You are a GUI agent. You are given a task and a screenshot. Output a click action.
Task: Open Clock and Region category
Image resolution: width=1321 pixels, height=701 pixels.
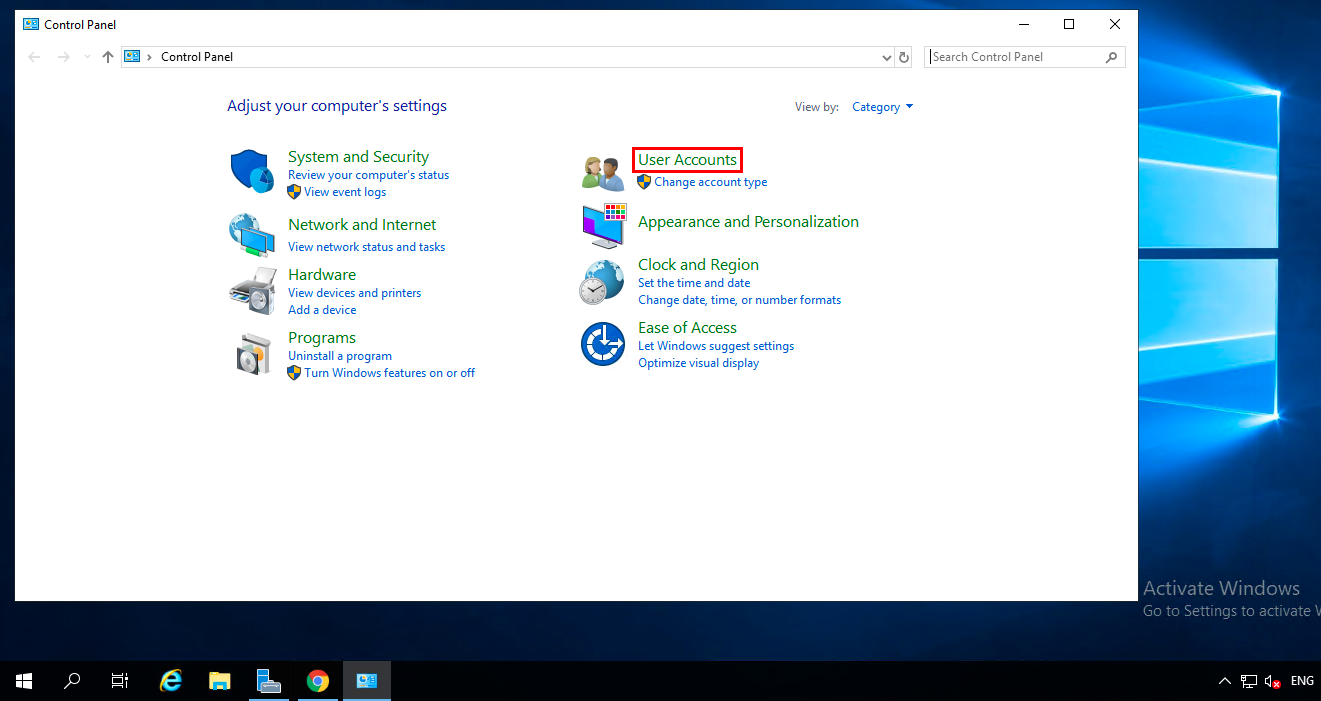click(x=698, y=265)
